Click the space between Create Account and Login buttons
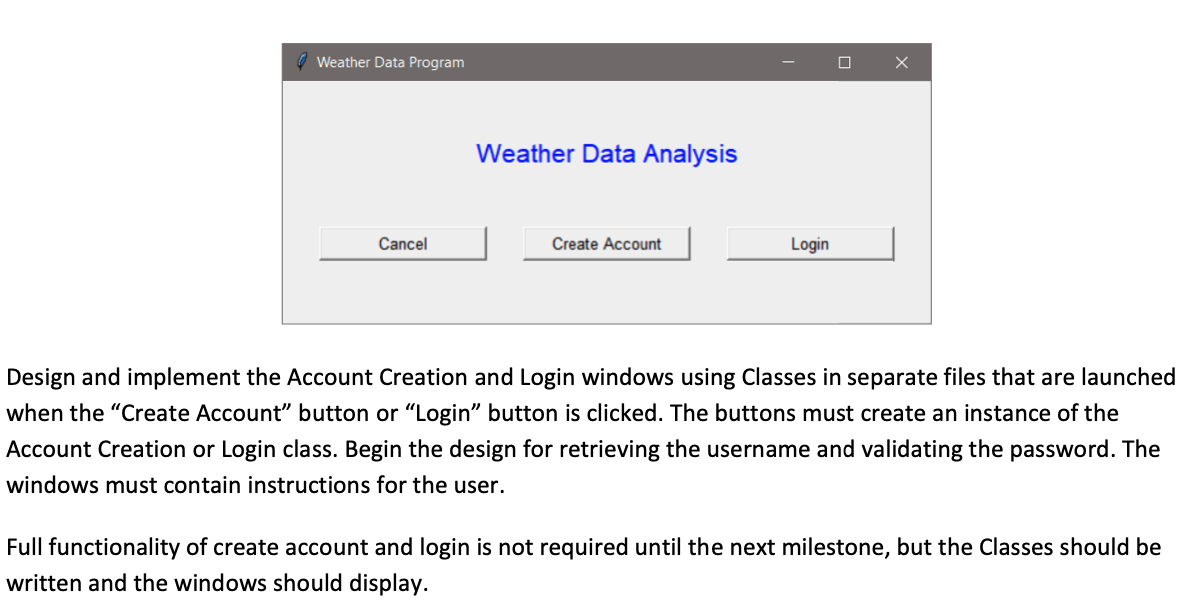 pyautogui.click(x=709, y=243)
